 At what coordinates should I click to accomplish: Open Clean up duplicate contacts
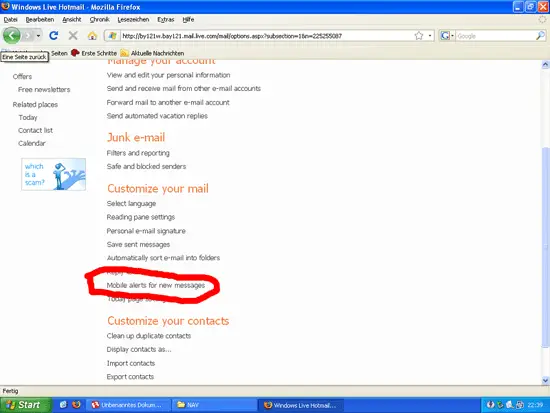point(149,336)
